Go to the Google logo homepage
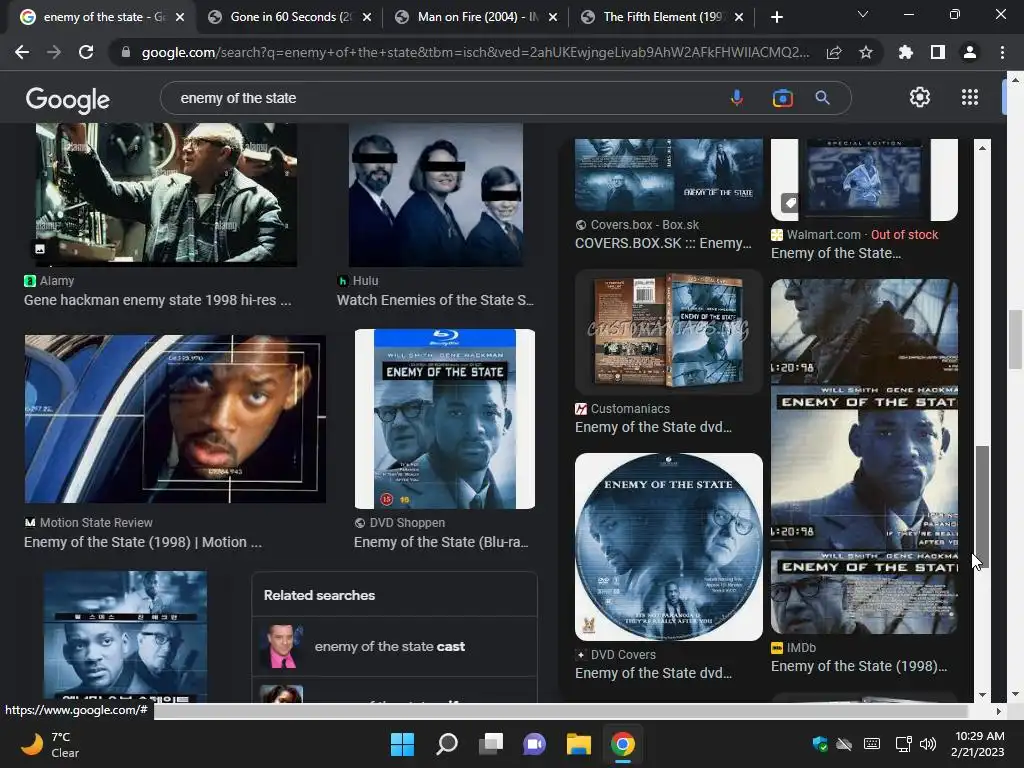 tap(68, 99)
